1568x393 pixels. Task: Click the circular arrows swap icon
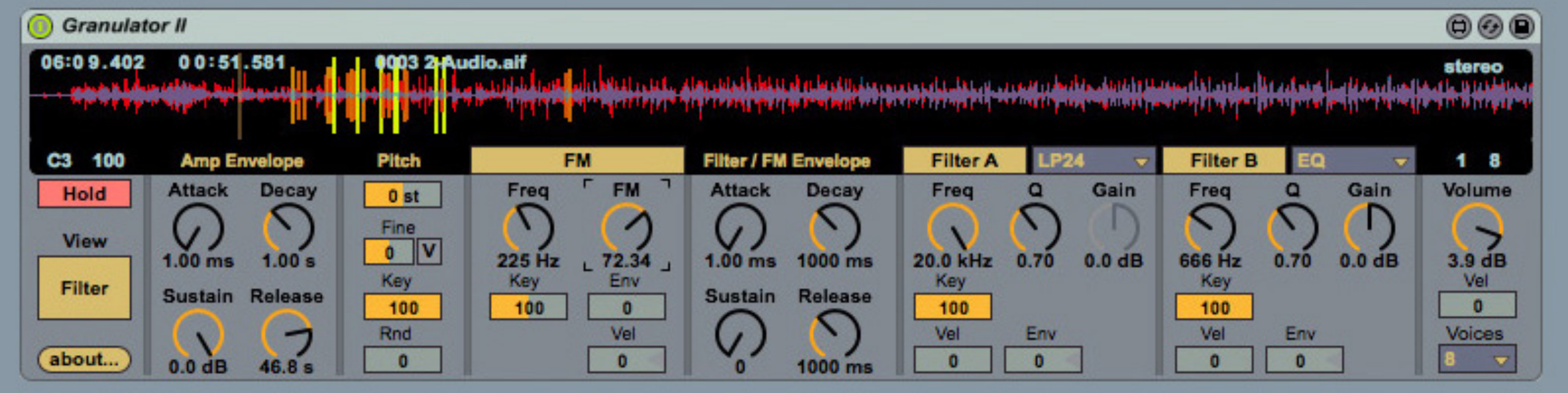point(1490,26)
